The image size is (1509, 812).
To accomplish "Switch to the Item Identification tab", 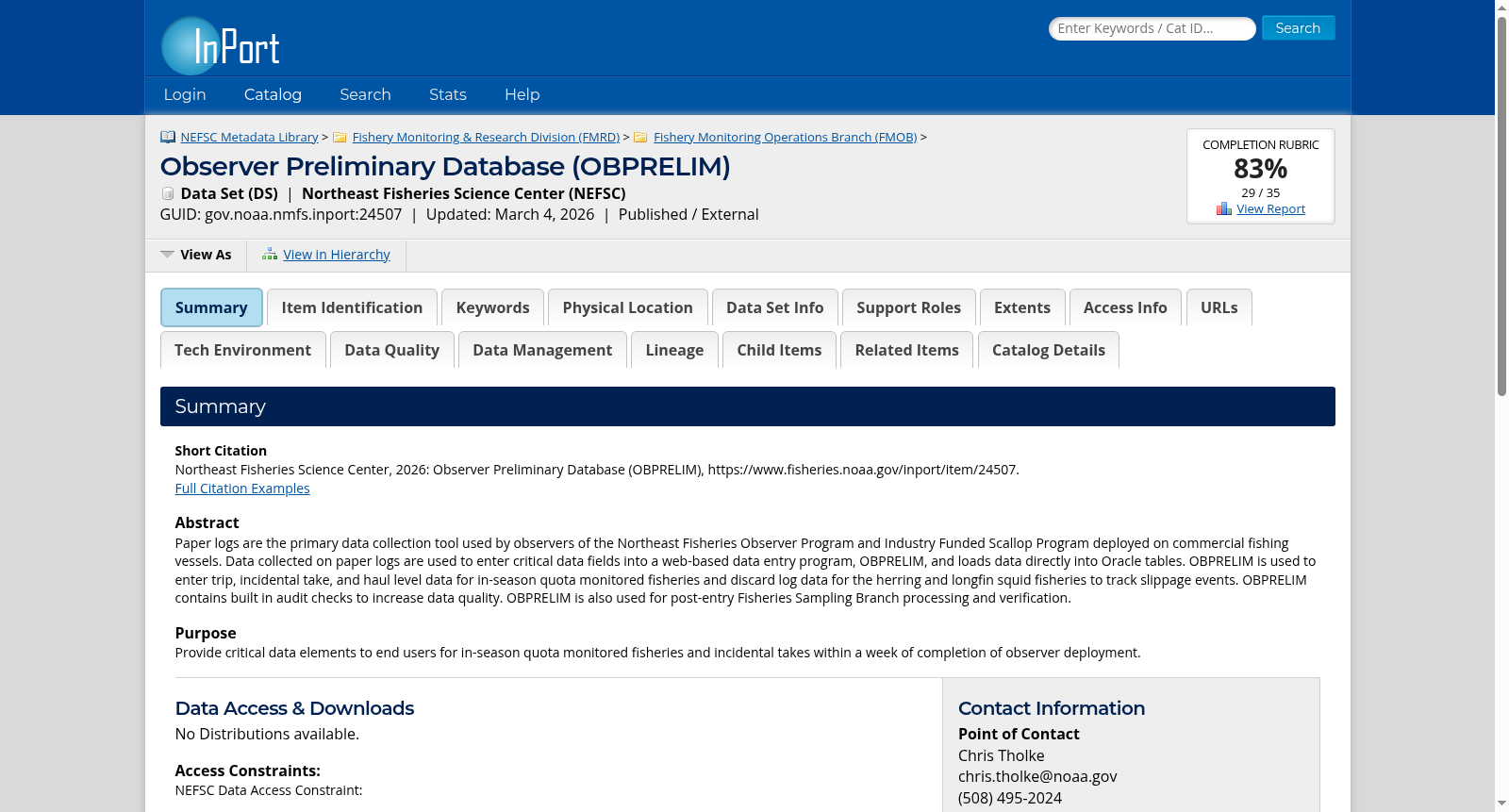I will [x=352, y=307].
